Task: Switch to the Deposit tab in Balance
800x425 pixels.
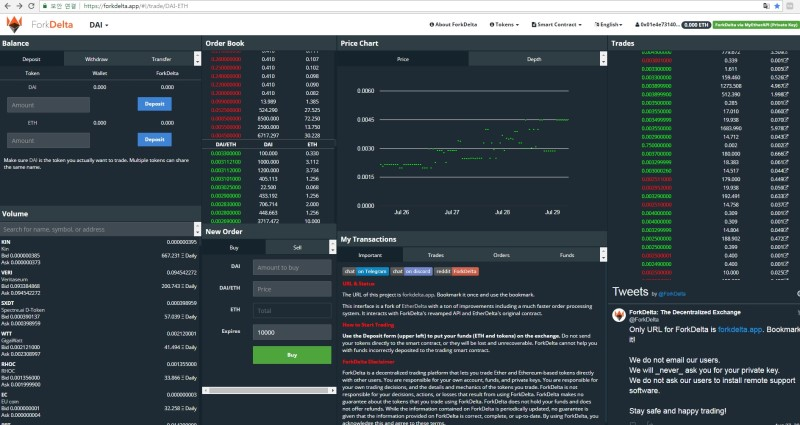Action: click(x=32, y=59)
